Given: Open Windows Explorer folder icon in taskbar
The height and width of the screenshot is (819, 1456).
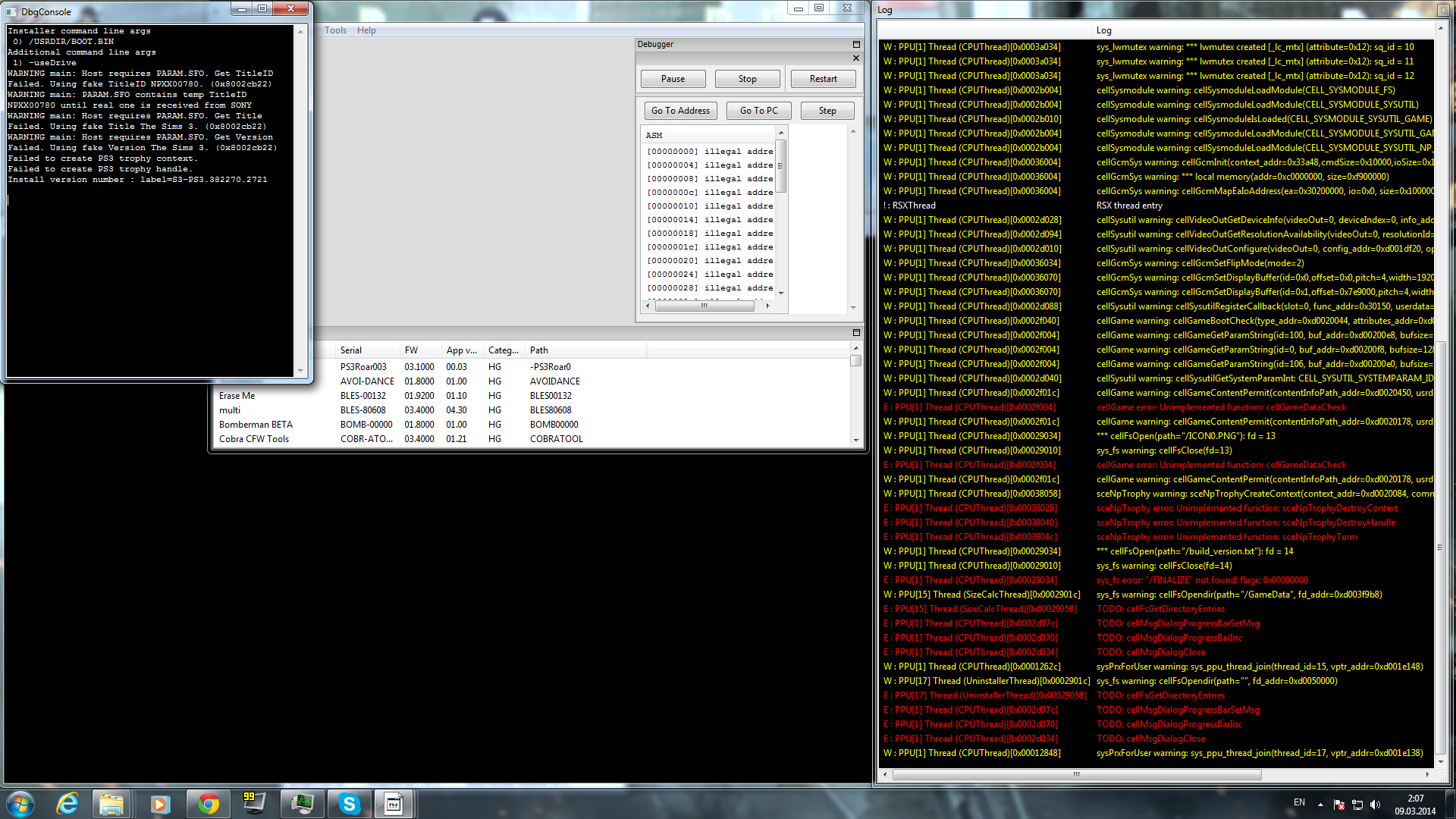Looking at the screenshot, I should click(111, 804).
